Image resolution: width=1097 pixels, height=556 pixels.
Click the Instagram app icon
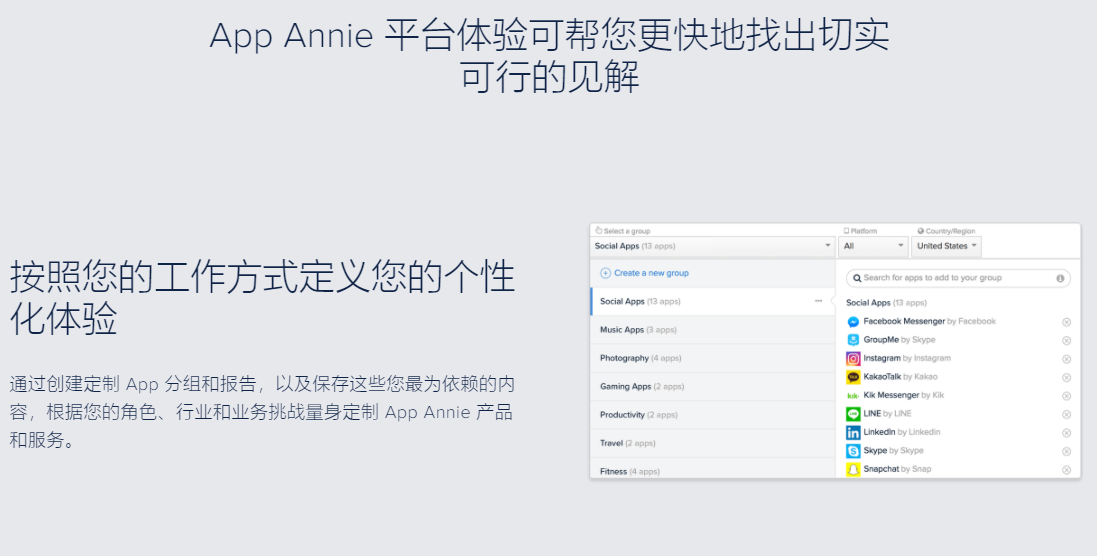853,359
